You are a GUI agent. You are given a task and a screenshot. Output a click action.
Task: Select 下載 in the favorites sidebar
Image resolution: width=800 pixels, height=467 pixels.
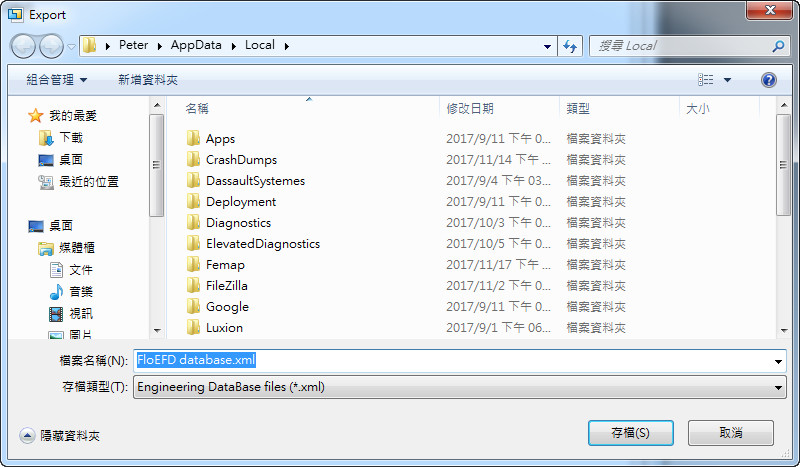coord(70,138)
